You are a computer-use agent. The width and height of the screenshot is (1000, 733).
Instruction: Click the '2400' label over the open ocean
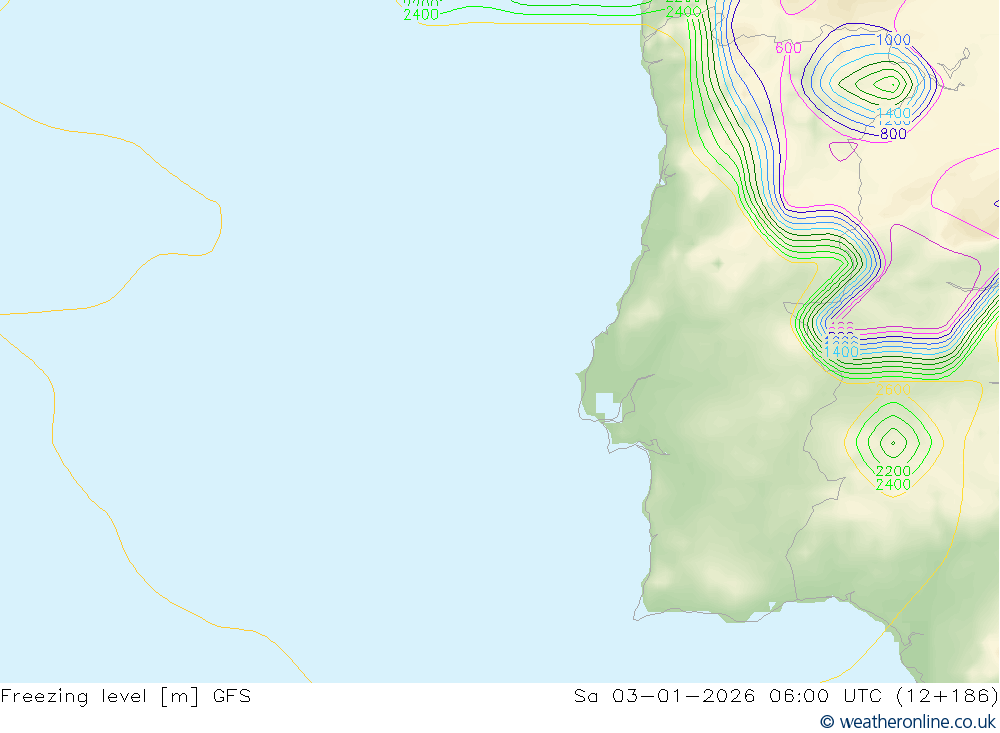421,15
